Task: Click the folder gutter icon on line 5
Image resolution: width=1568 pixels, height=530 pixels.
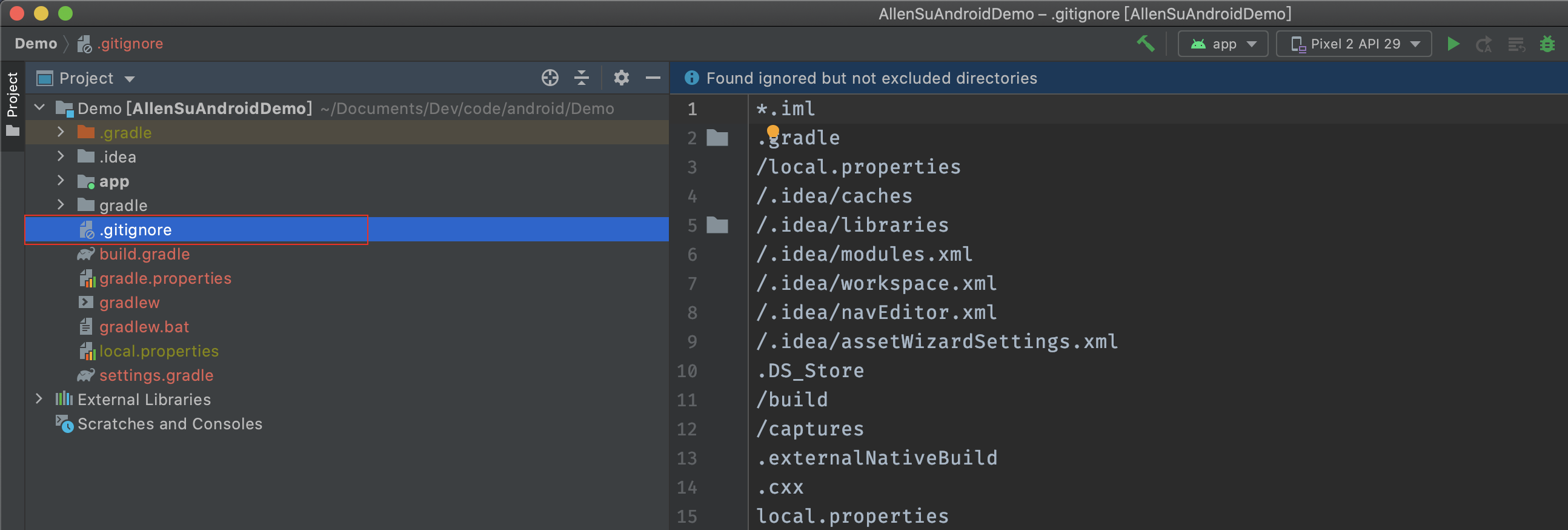Action: point(717,226)
